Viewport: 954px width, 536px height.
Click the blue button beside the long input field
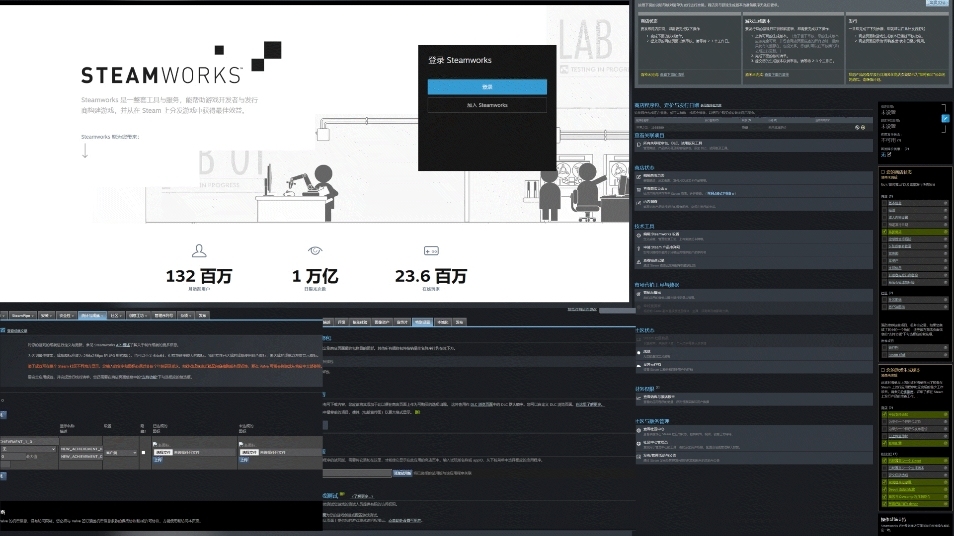tap(402, 473)
